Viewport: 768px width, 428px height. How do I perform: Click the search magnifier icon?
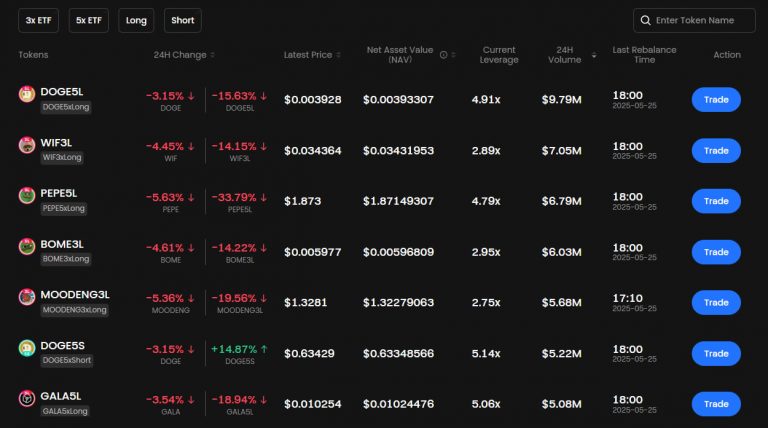(646, 20)
